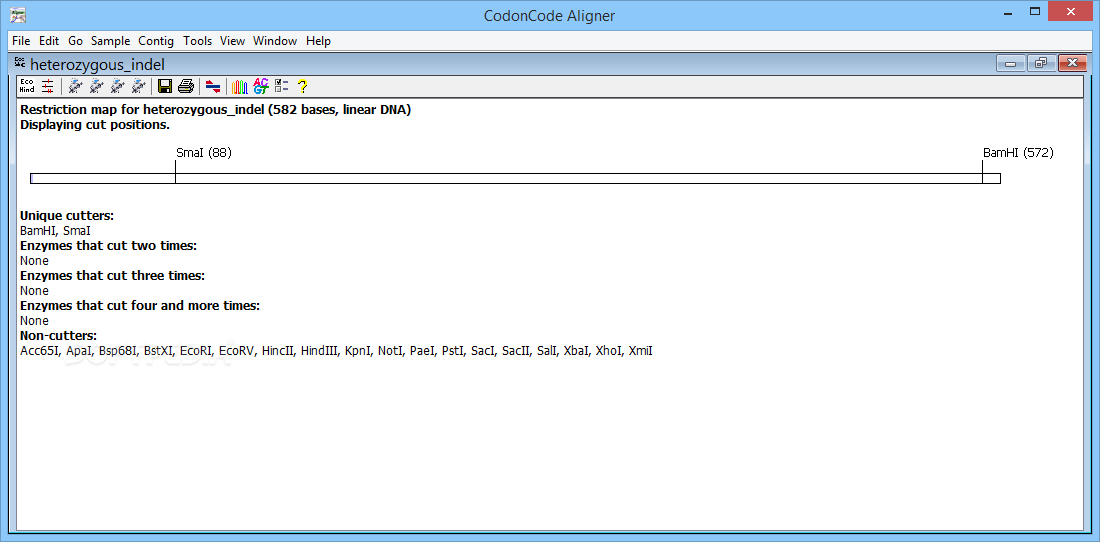This screenshot has height=542, width=1100.
Task: Click the red and blue opposing arrows icon
Action: coord(213,86)
